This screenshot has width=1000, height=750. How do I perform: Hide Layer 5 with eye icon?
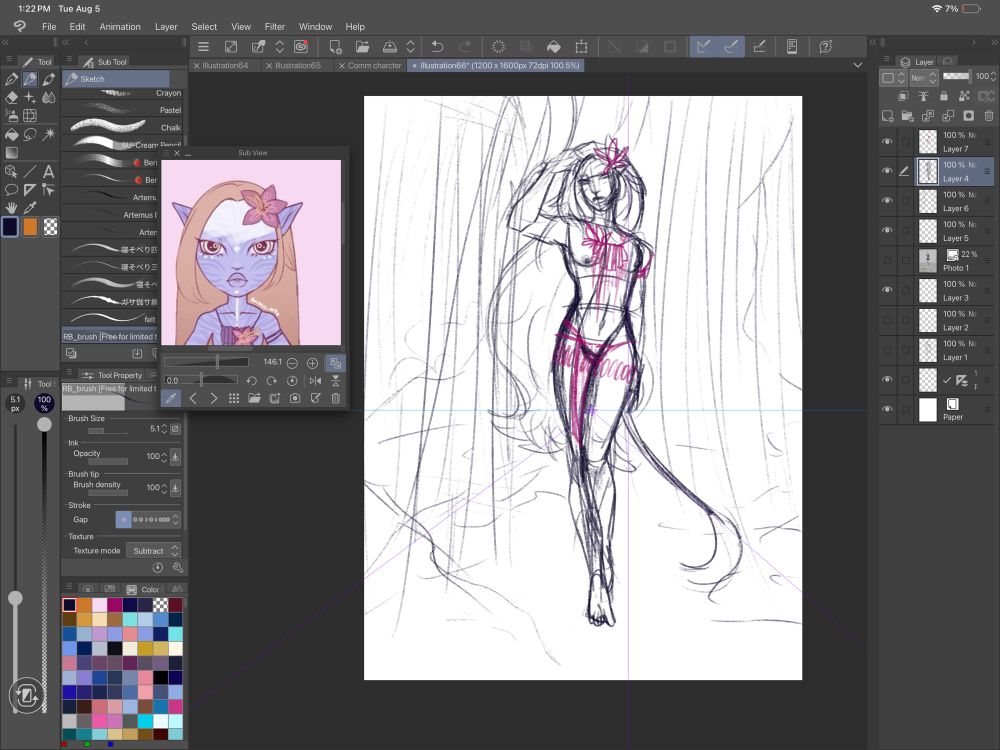tap(887, 230)
